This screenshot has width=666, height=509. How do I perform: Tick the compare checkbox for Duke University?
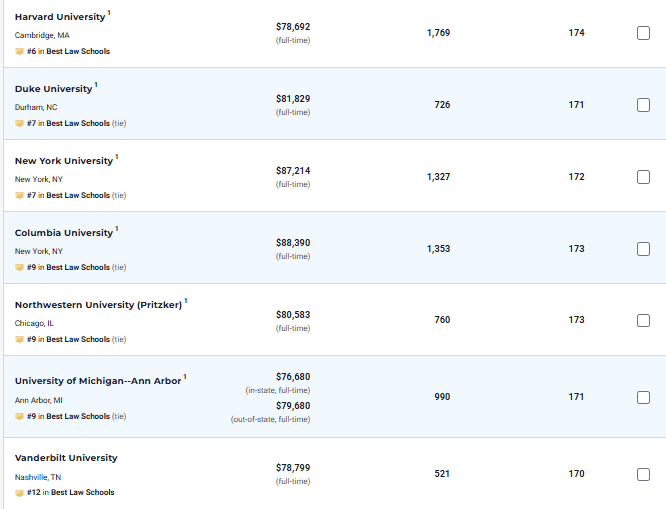click(644, 105)
